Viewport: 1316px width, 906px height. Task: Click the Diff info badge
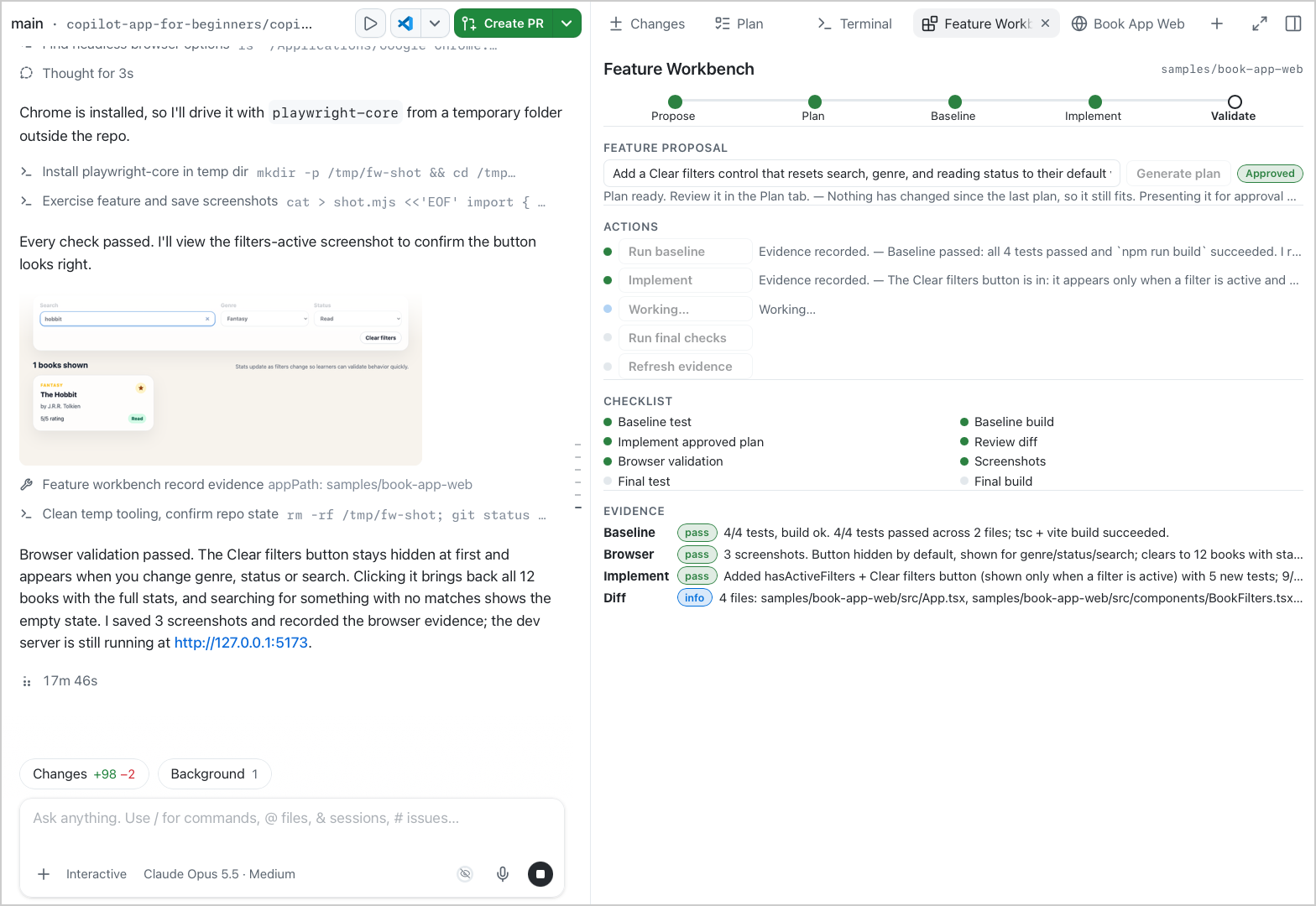point(694,598)
